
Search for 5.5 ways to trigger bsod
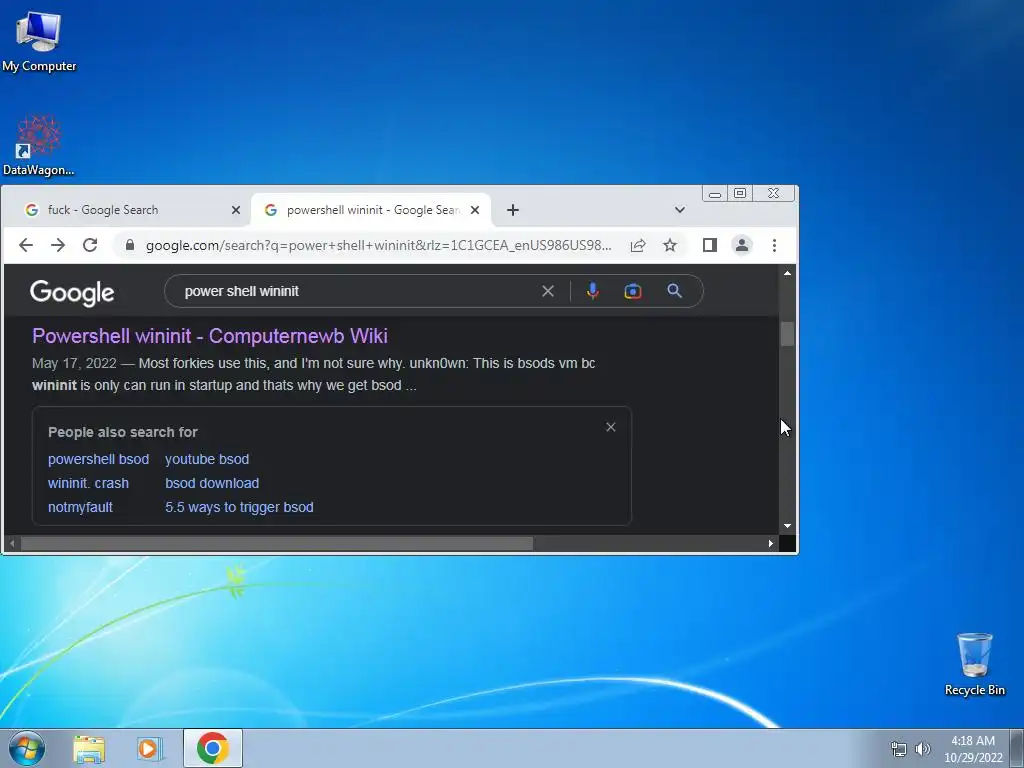click(x=239, y=507)
